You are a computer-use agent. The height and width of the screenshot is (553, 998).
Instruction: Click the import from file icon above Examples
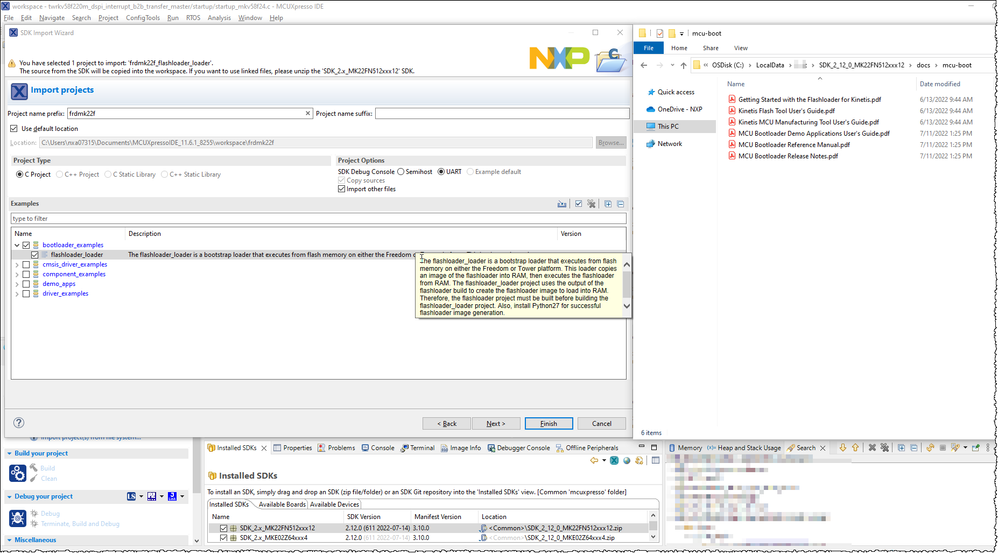click(x=561, y=204)
